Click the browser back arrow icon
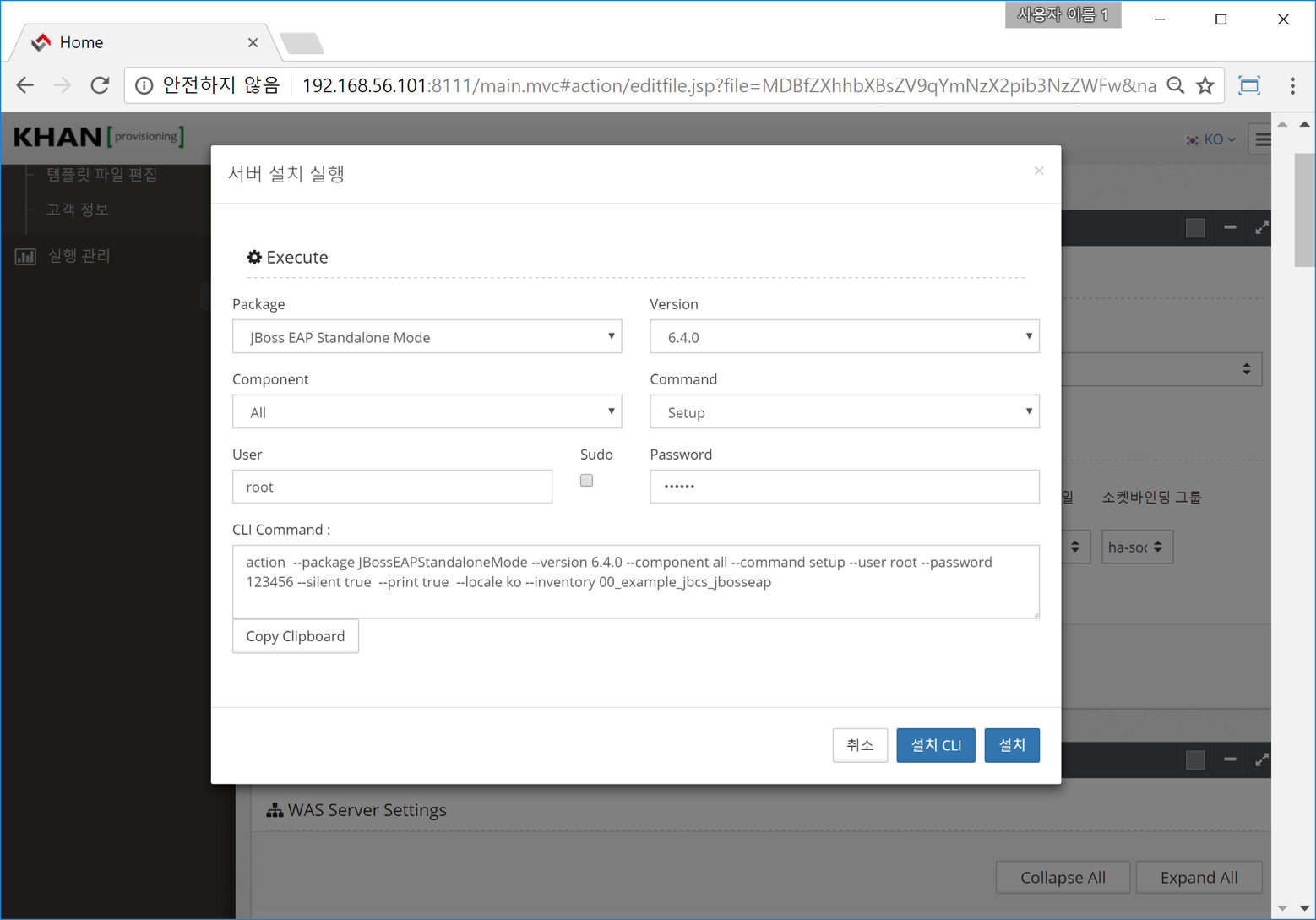The width and height of the screenshot is (1316, 920). point(25,85)
